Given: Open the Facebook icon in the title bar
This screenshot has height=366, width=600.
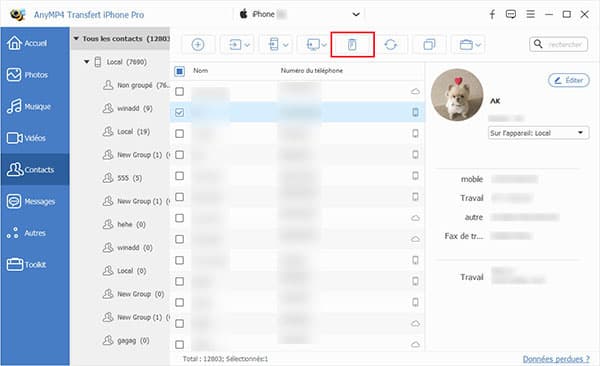Looking at the screenshot, I should [x=492, y=15].
